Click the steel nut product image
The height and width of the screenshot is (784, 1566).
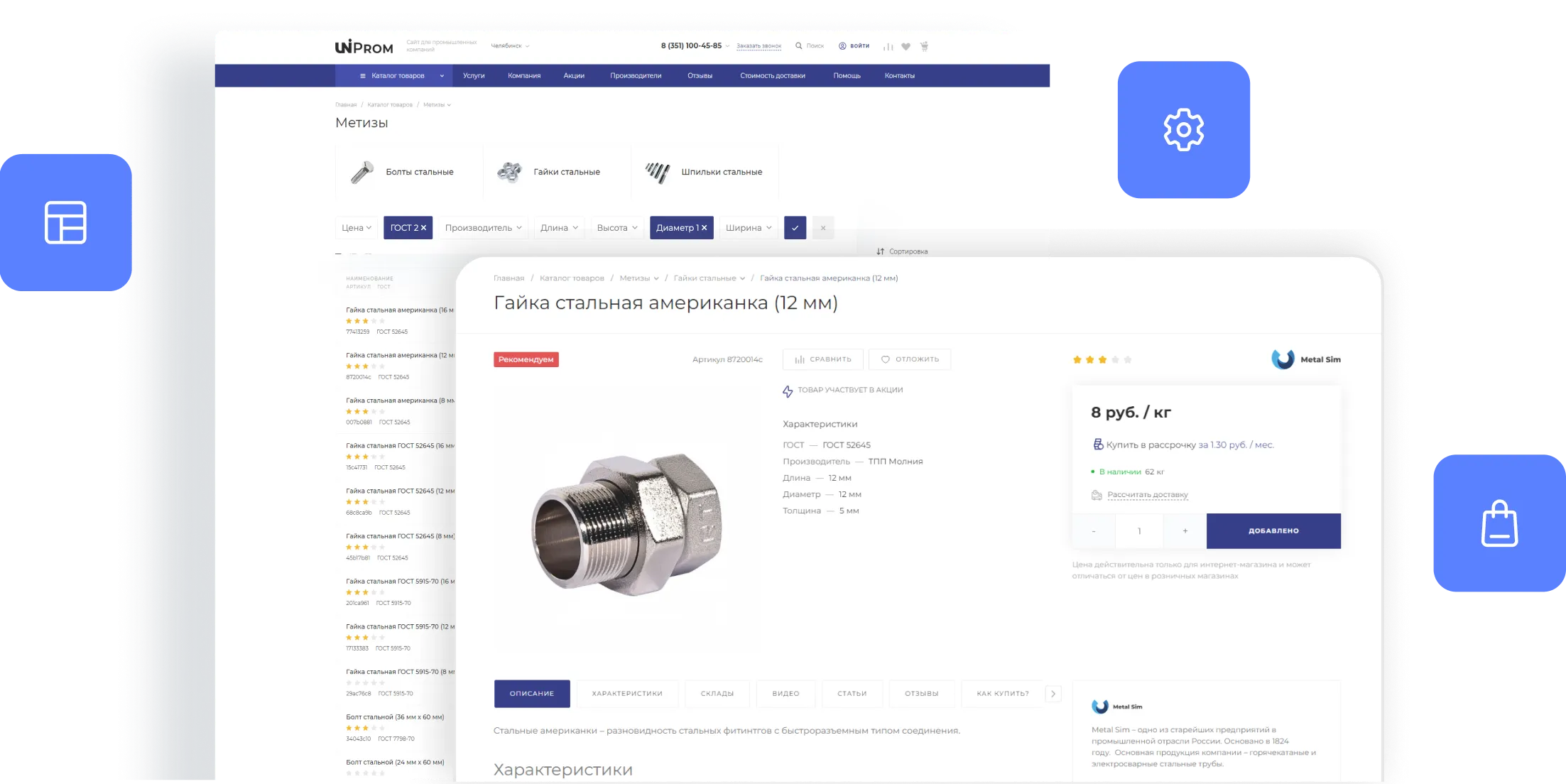pyautogui.click(x=626, y=522)
